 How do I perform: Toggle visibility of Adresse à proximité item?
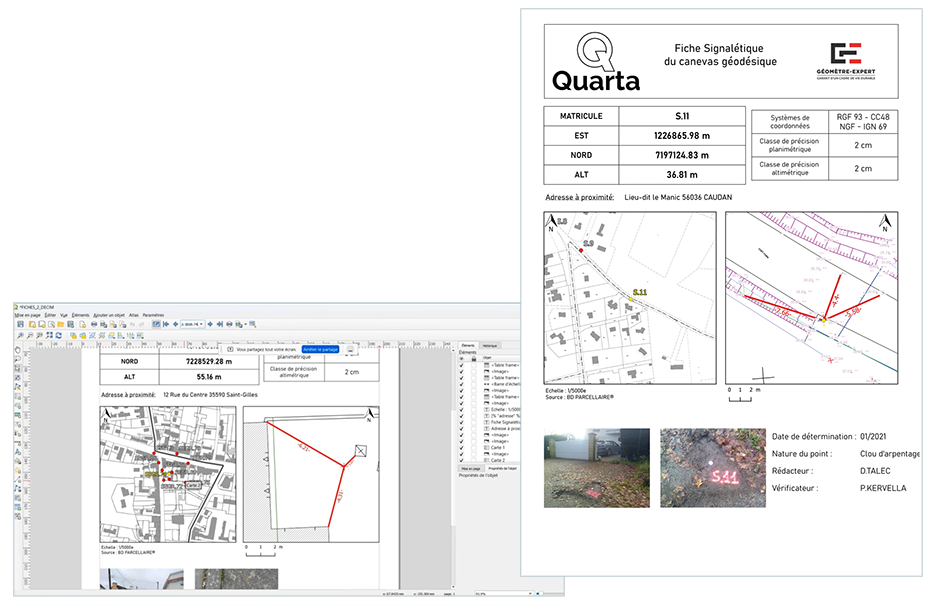pos(462,428)
